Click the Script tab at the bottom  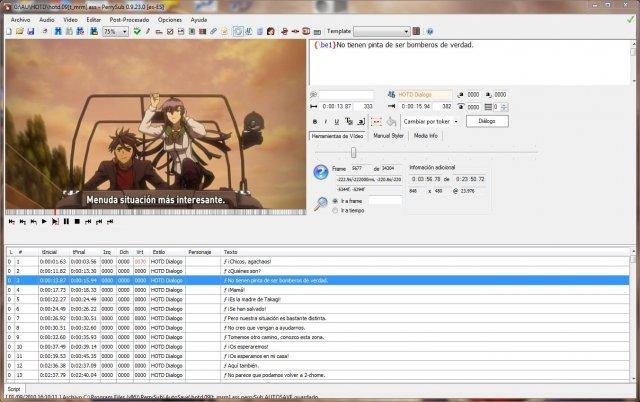pyautogui.click(x=14, y=389)
